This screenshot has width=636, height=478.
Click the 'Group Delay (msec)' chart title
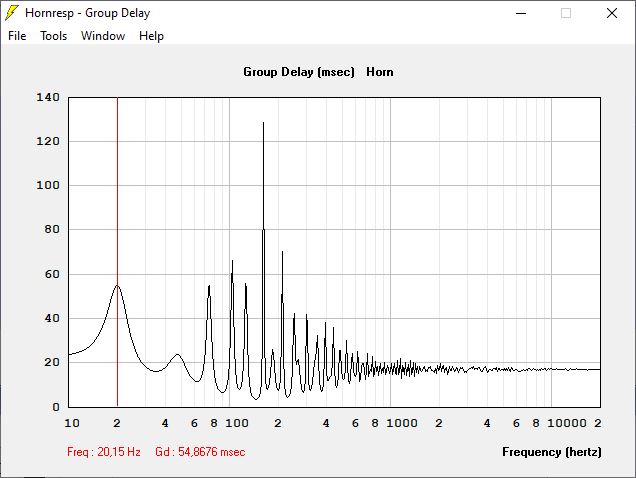[299, 72]
